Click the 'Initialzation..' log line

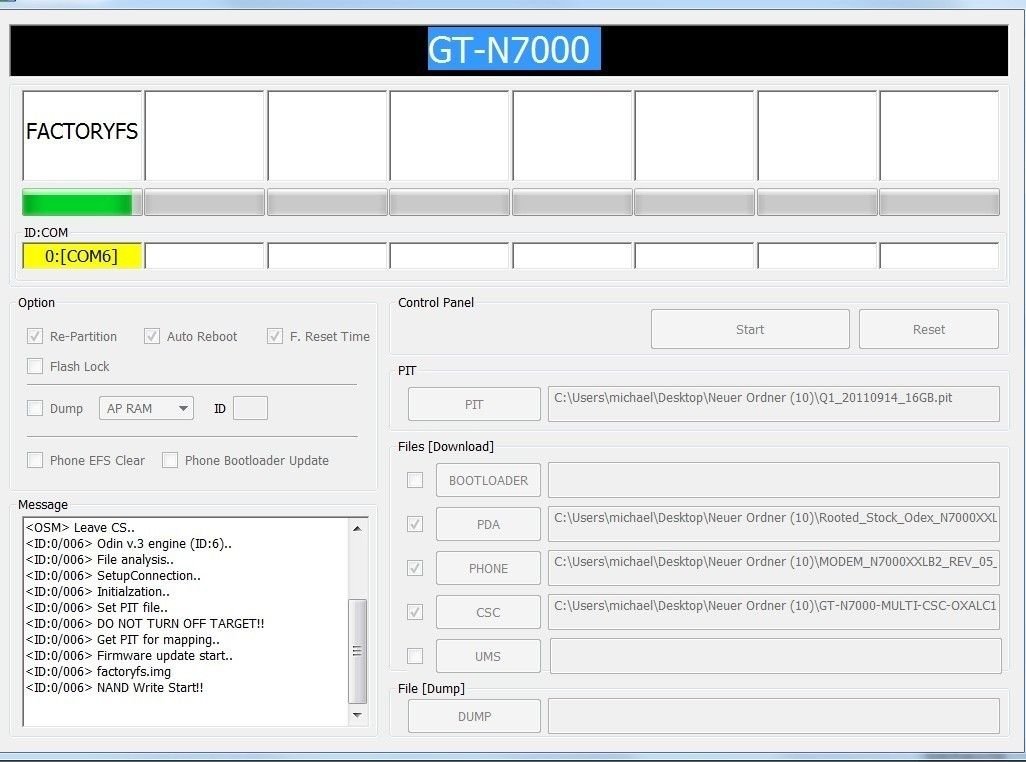98,591
